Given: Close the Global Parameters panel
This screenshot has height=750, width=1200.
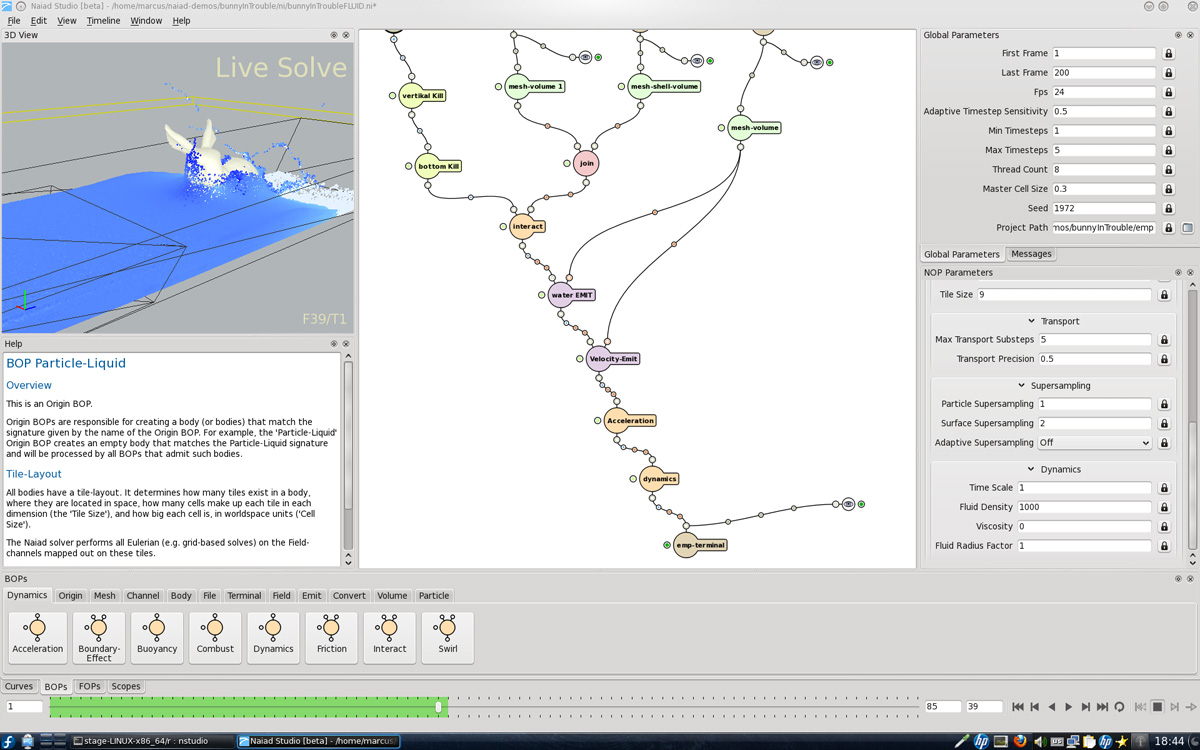Looking at the screenshot, I should 1190,35.
